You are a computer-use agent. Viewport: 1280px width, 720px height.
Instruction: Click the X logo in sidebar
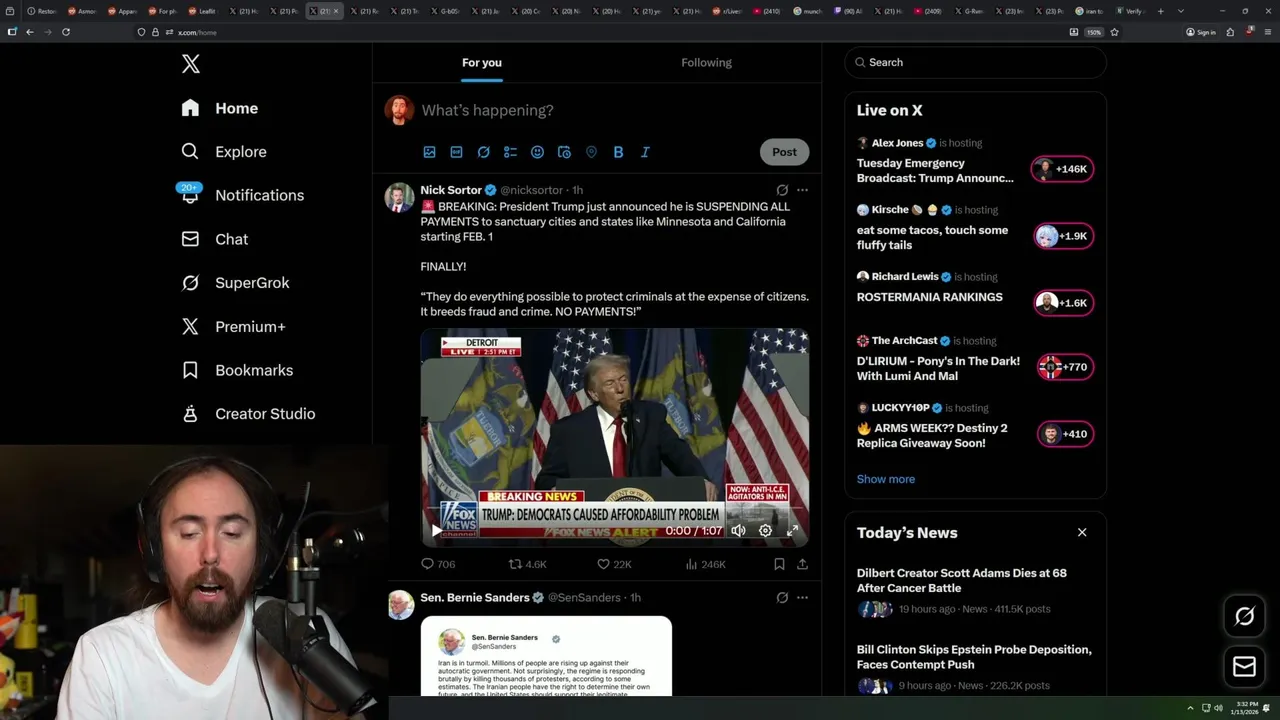click(x=191, y=64)
